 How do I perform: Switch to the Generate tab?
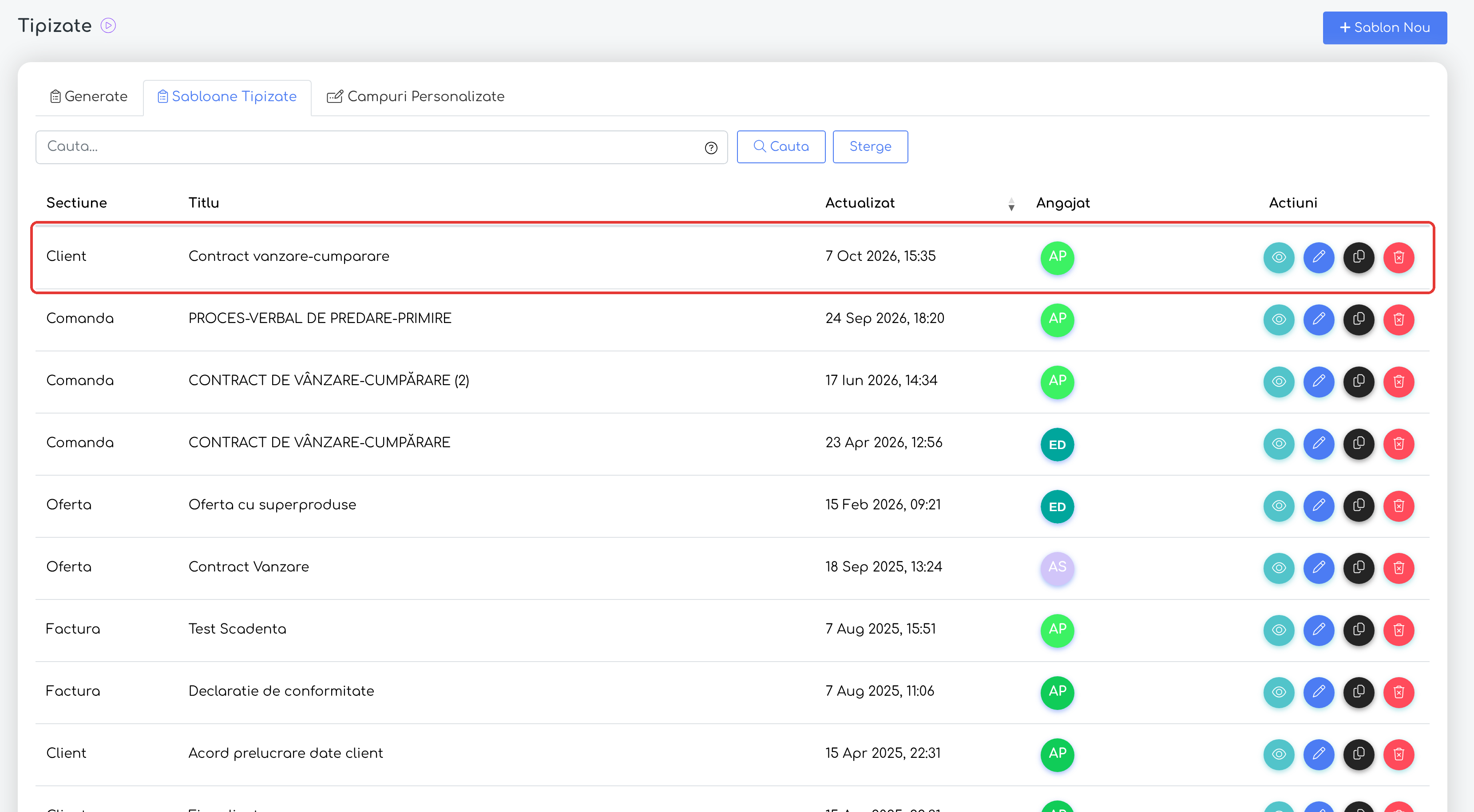[x=89, y=97]
